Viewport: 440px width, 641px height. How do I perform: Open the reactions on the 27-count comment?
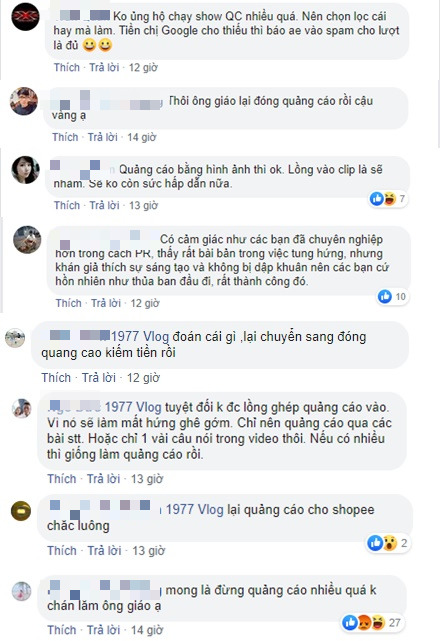[x=371, y=623]
